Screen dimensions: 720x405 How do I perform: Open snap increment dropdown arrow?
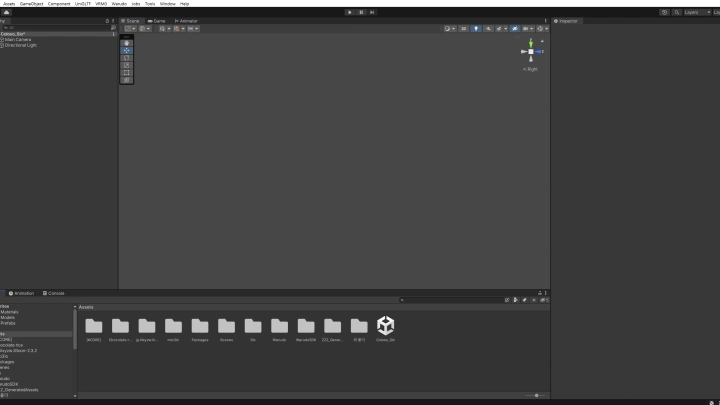point(197,28)
